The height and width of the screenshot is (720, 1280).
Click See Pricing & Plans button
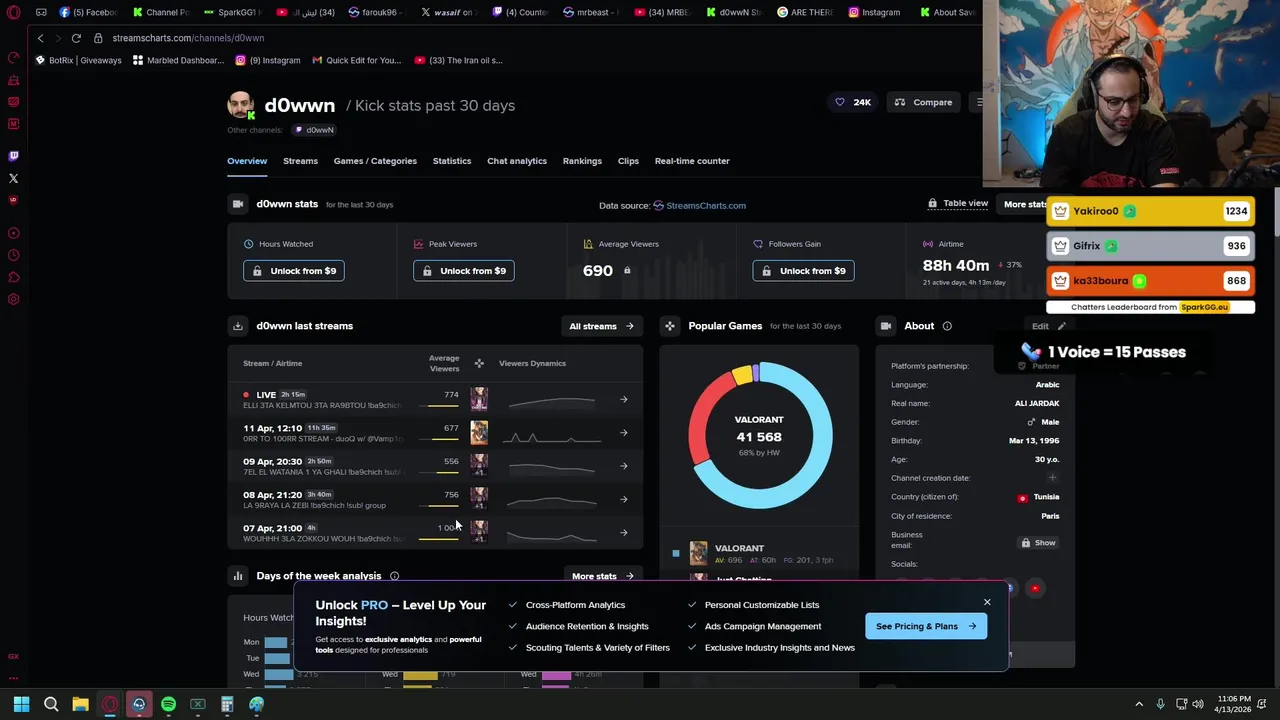click(x=926, y=626)
